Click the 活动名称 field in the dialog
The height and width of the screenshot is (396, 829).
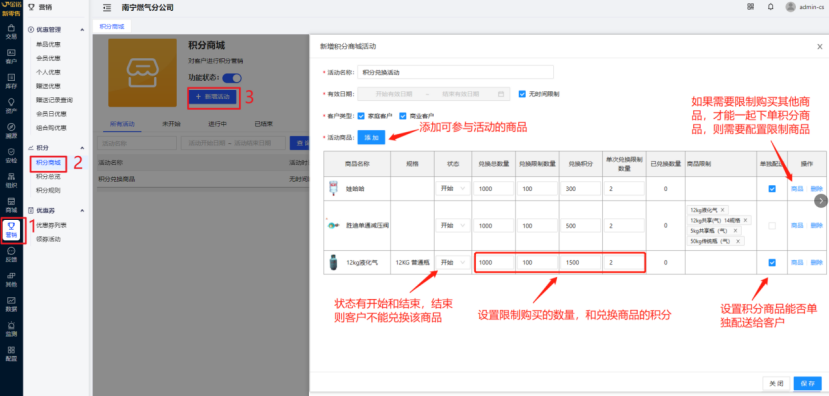pos(456,72)
